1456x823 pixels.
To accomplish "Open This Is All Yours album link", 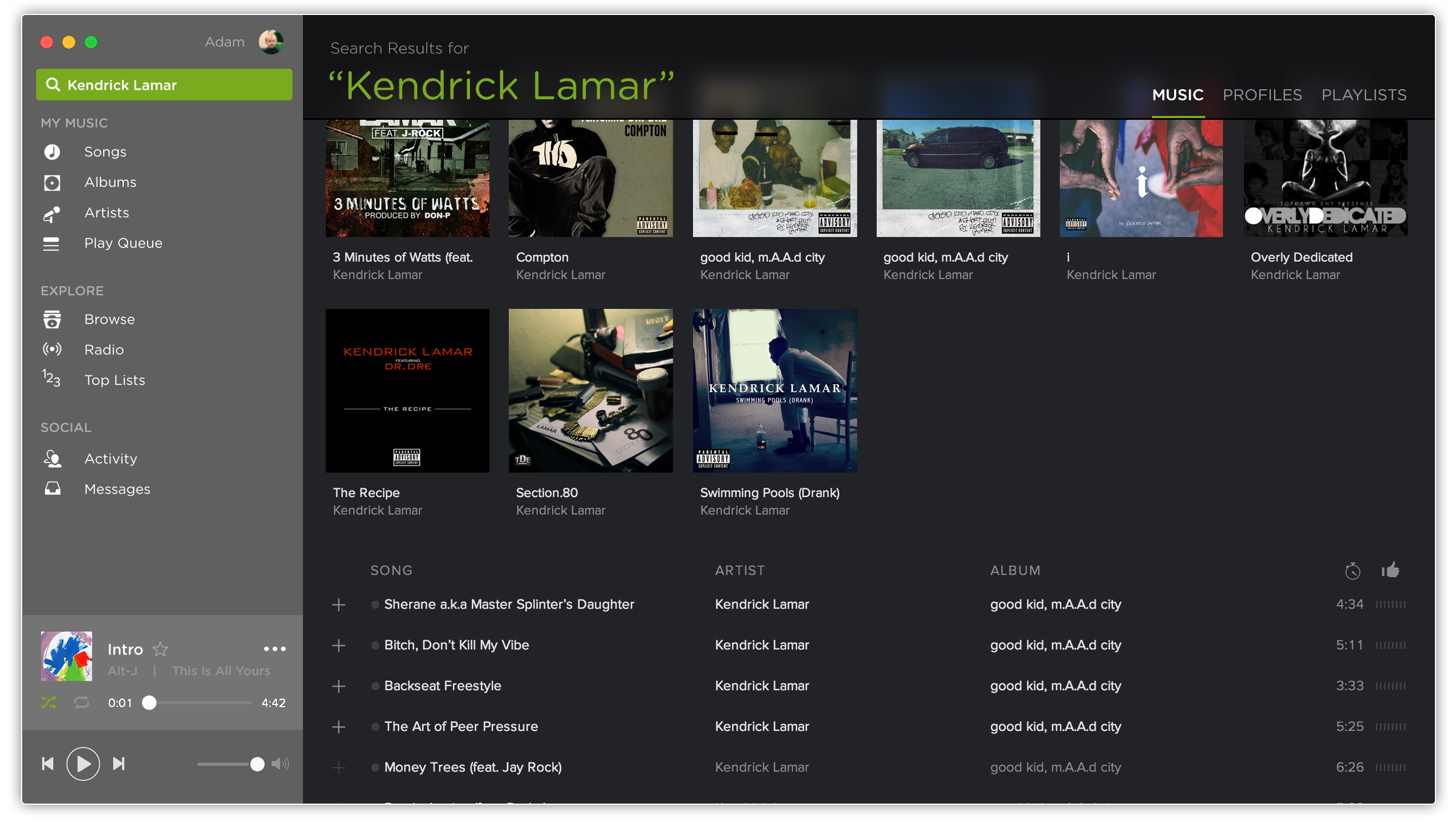I will [221, 671].
